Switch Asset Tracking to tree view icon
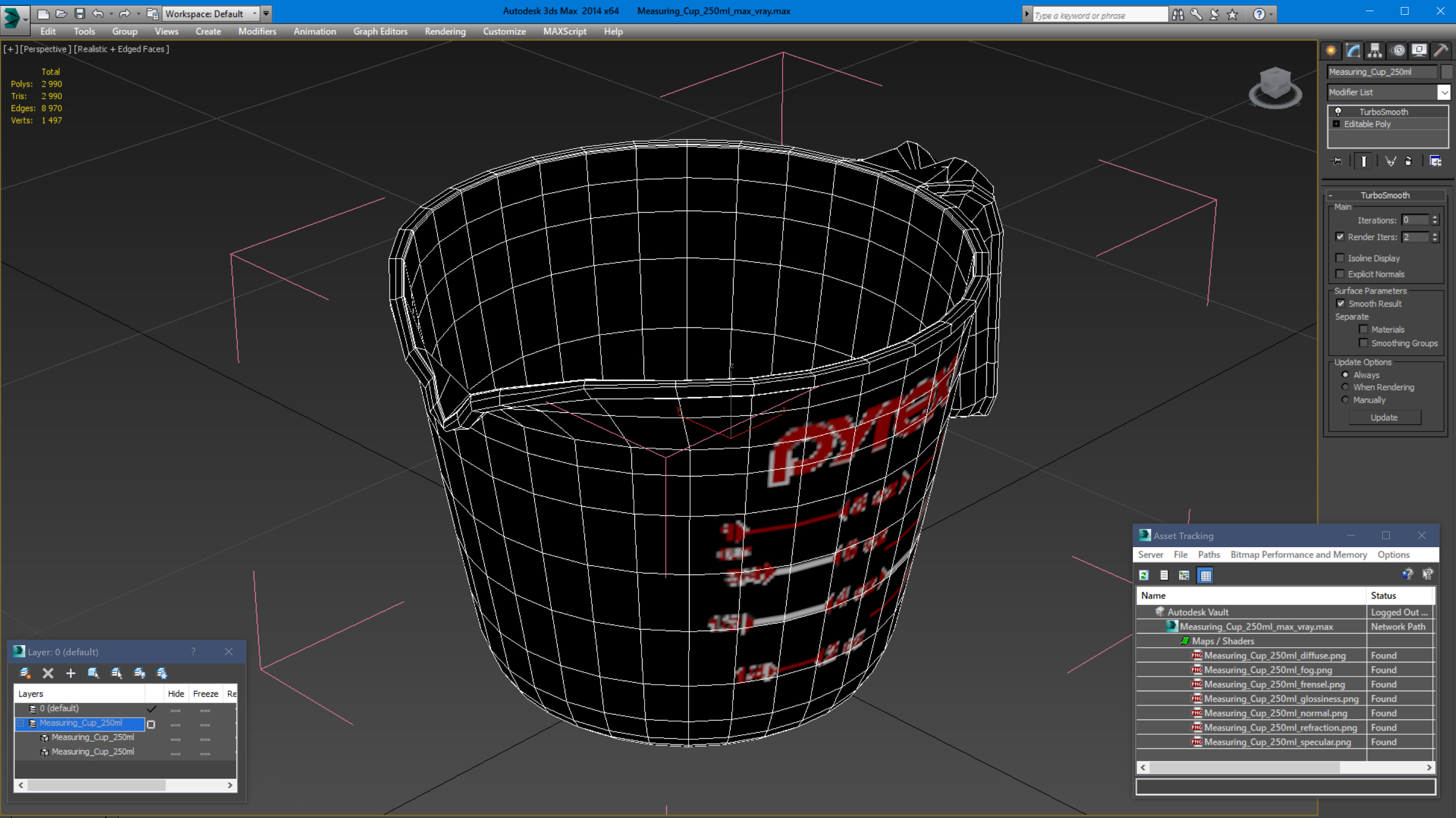 click(1184, 575)
